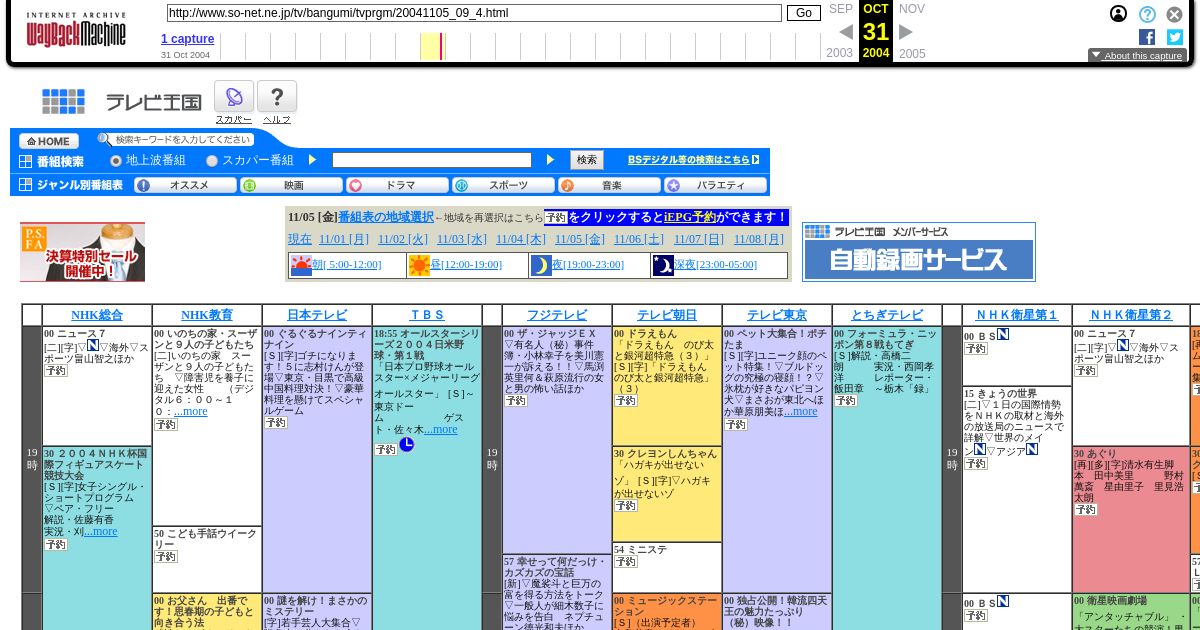This screenshot has width=1200, height=630.
Task: Go to previous capture arrow
Action: click(x=846, y=32)
